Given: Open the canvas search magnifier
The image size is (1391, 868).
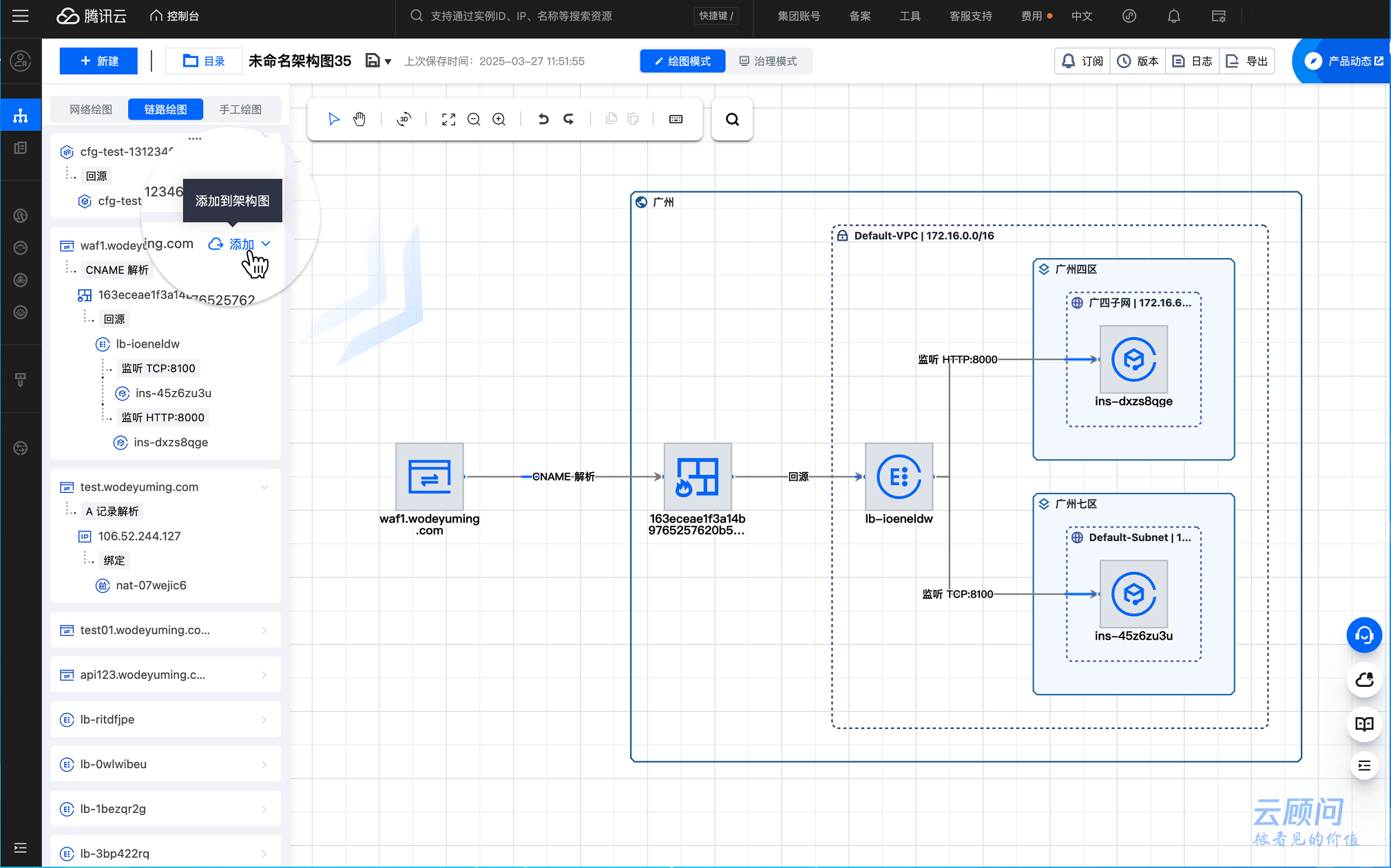Looking at the screenshot, I should (732, 119).
